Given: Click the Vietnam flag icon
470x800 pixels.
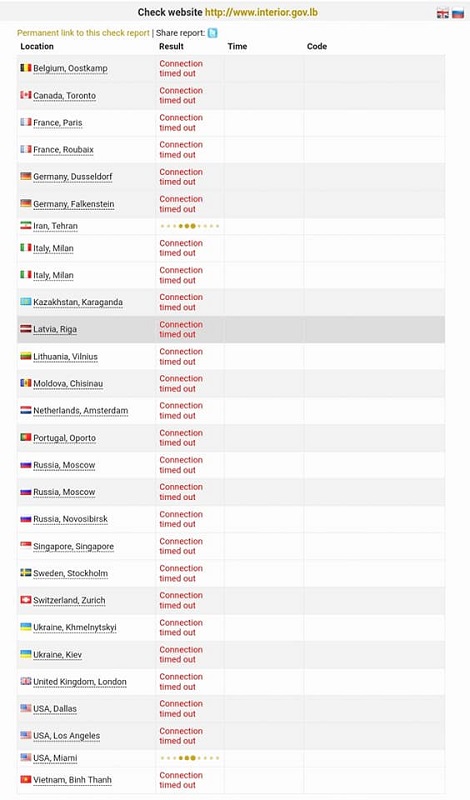Looking at the screenshot, I should (26, 779).
